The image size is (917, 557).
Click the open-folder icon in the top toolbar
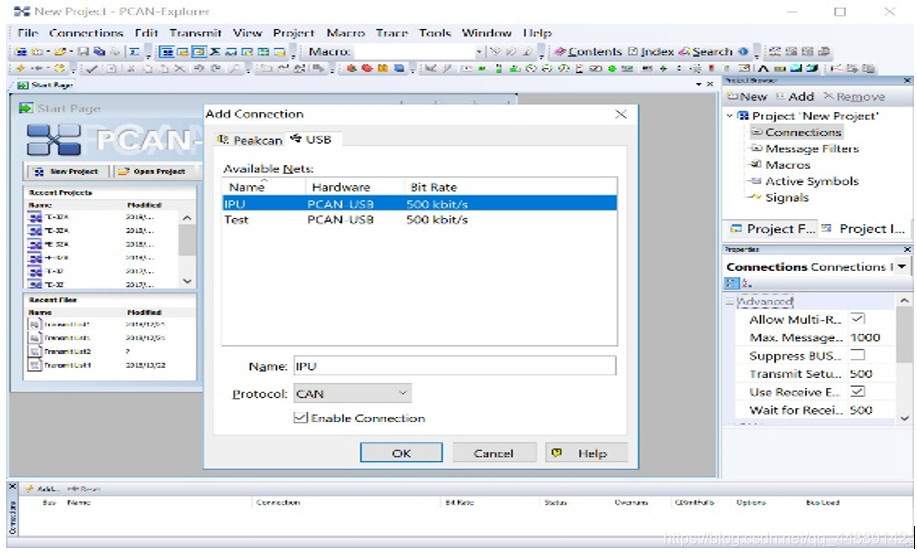pyautogui.click(x=60, y=51)
